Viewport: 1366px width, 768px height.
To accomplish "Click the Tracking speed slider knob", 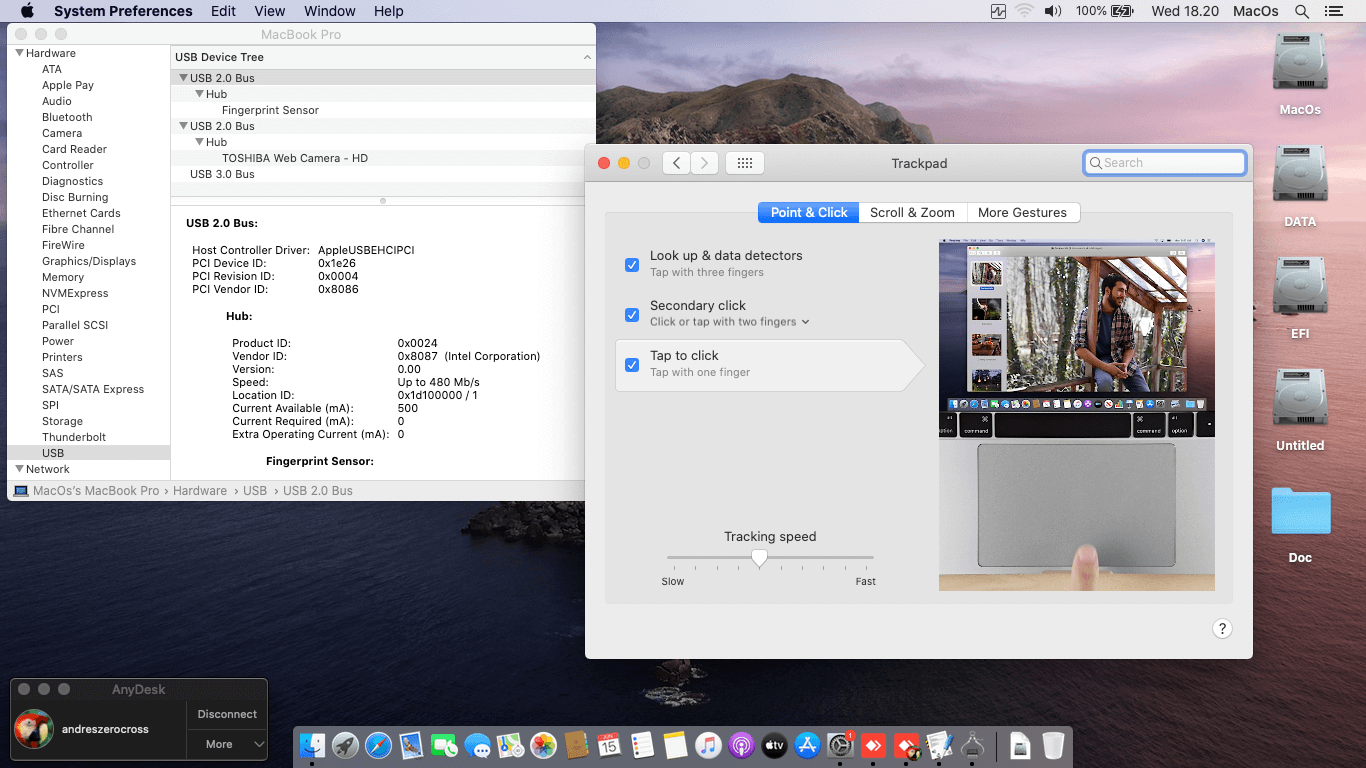I will tap(759, 558).
